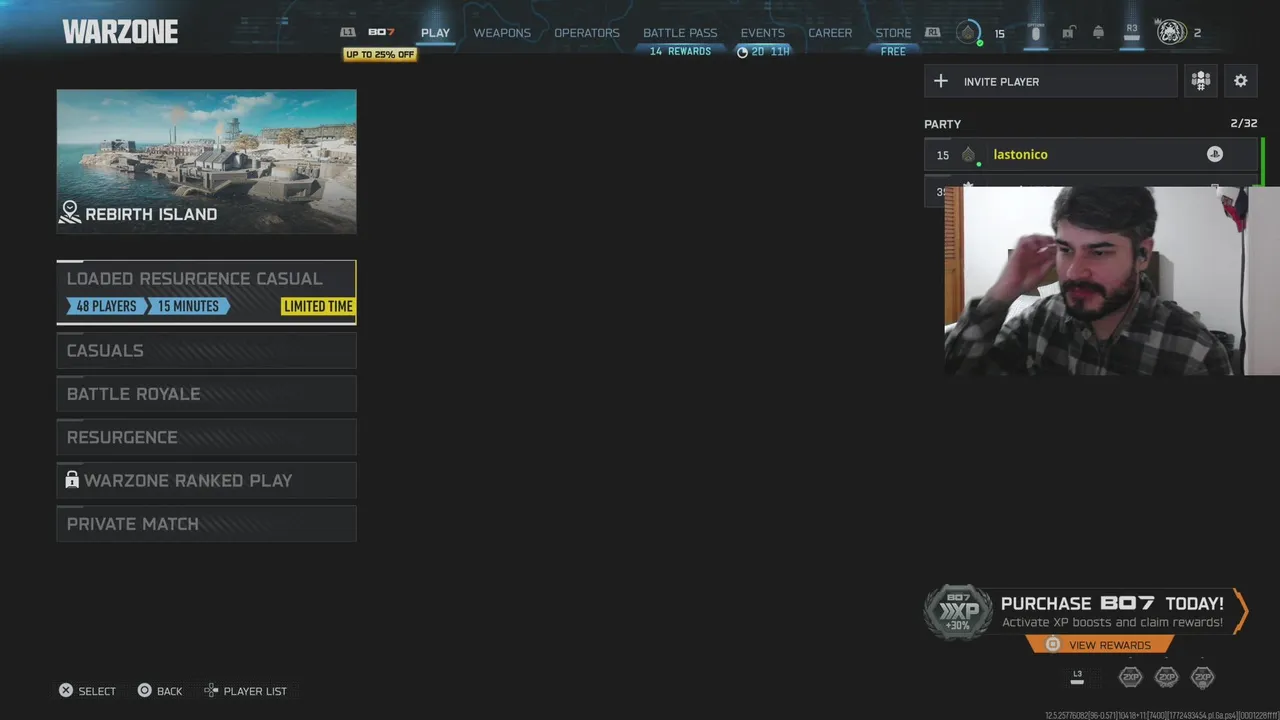Click the FREE label under Store
This screenshot has width=1280, height=720.
click(x=893, y=51)
